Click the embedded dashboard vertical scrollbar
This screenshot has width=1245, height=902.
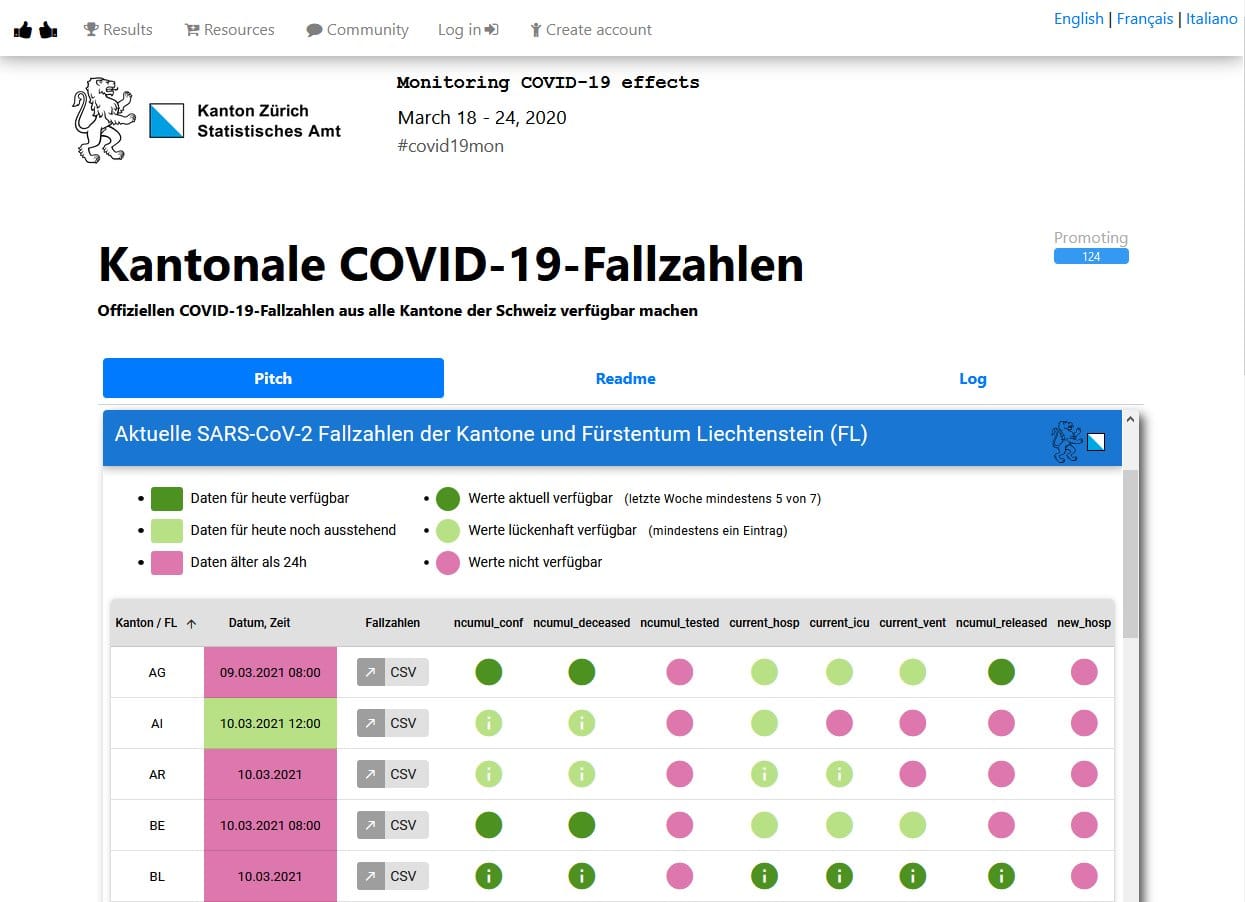pyautogui.click(x=1131, y=550)
